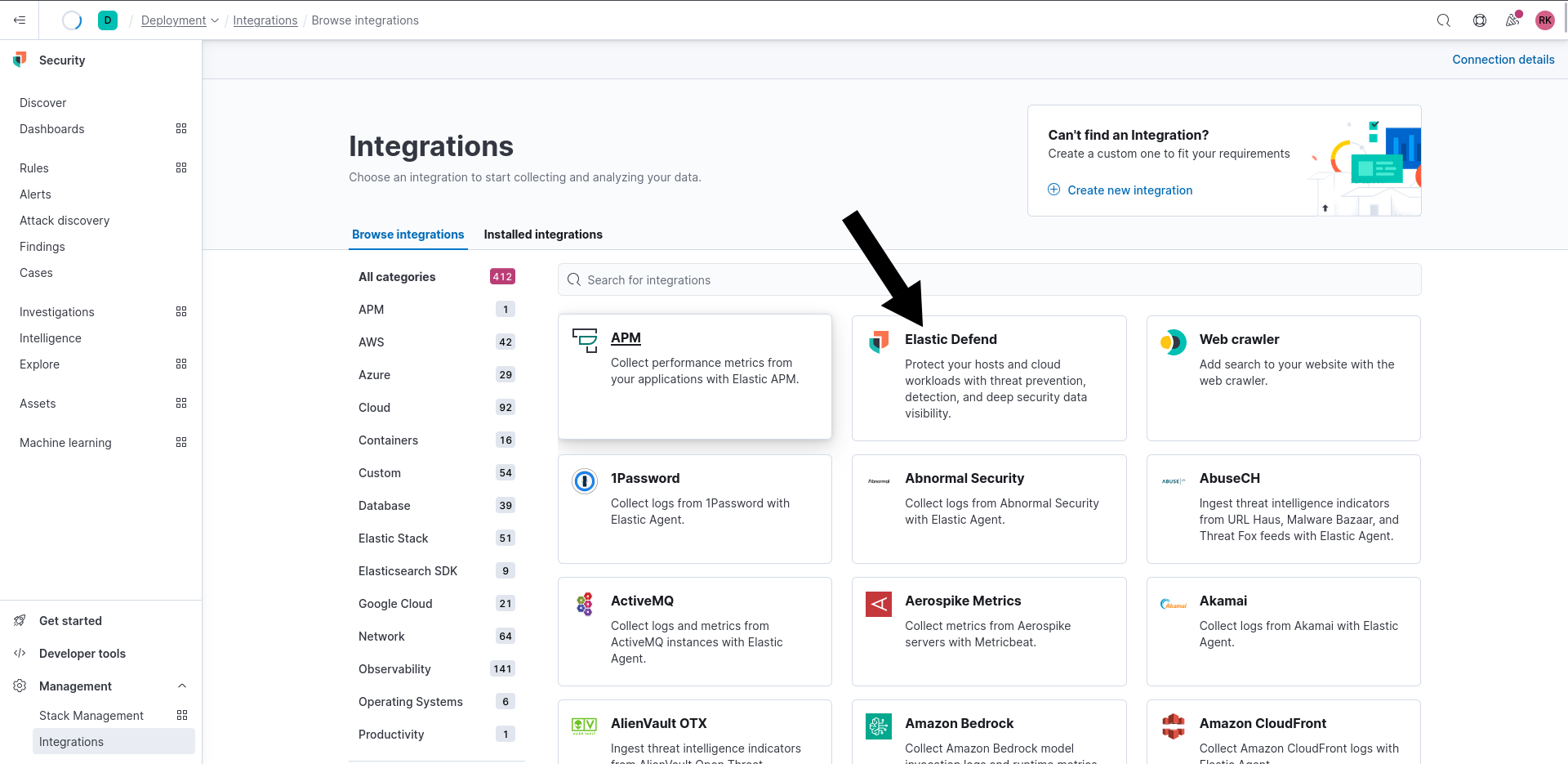Collapse the side navigation menu icon

(x=20, y=20)
